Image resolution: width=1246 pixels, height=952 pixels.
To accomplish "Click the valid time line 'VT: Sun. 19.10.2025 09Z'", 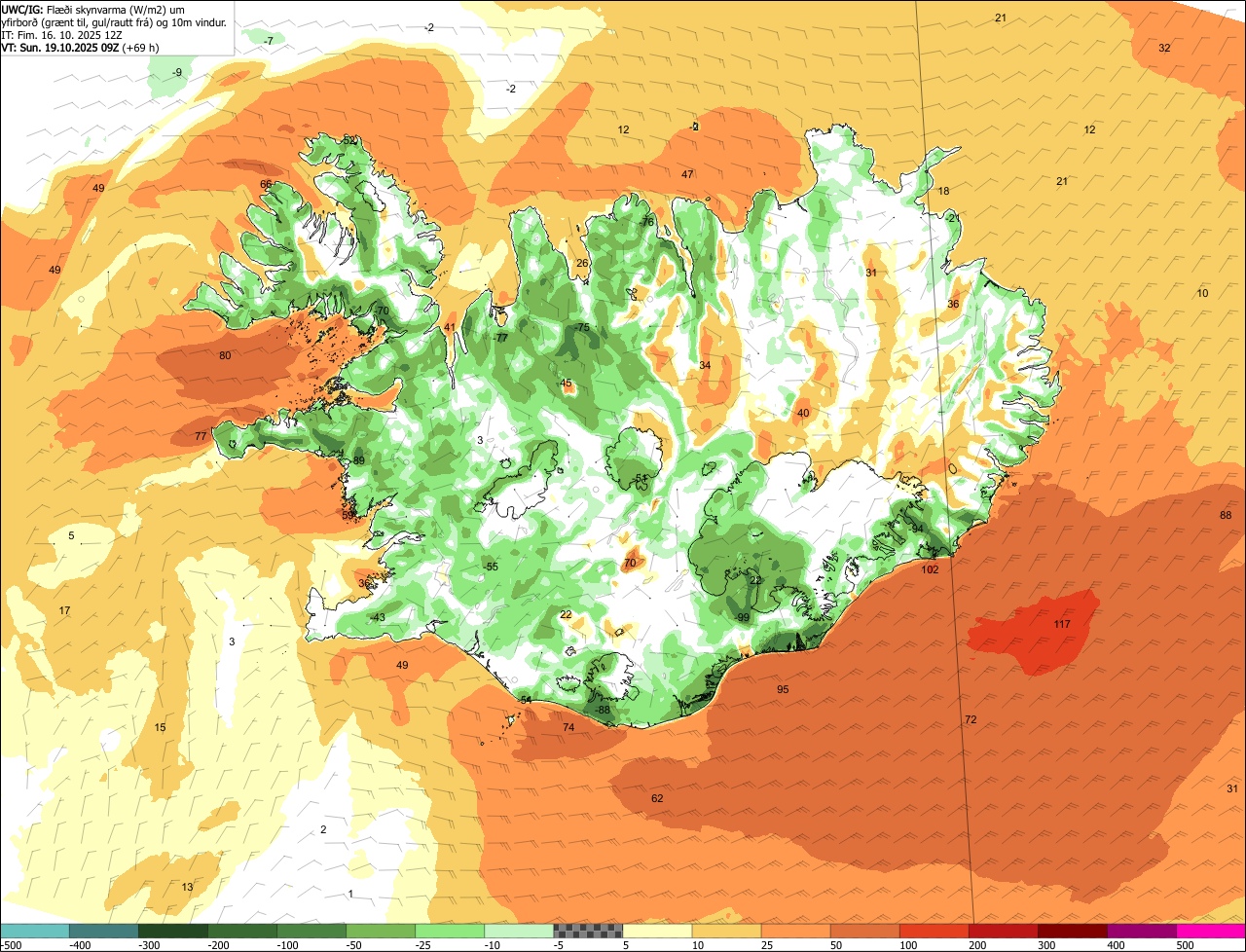I will (x=60, y=47).
